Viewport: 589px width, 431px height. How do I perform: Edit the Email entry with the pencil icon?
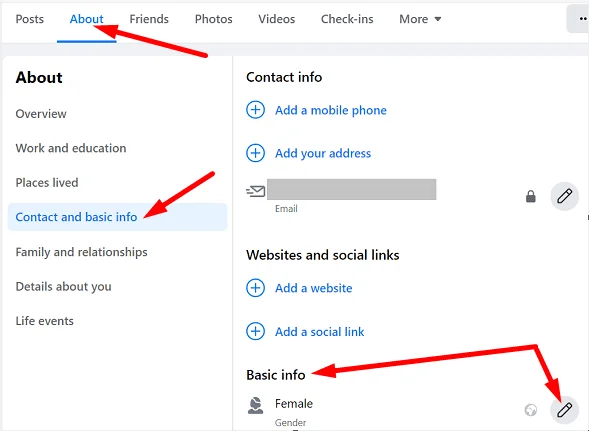pos(564,196)
